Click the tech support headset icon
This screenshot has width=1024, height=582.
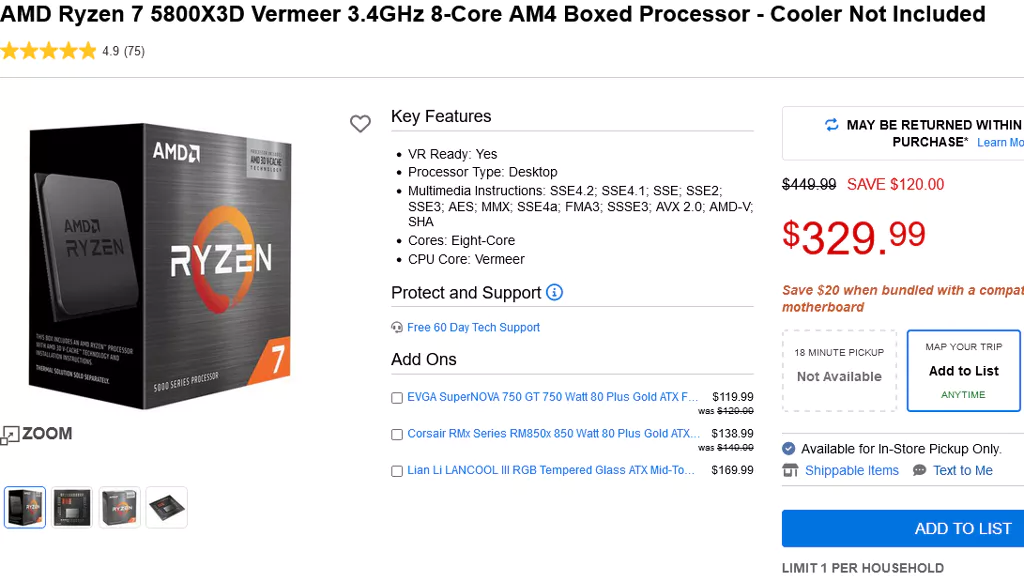tap(397, 327)
